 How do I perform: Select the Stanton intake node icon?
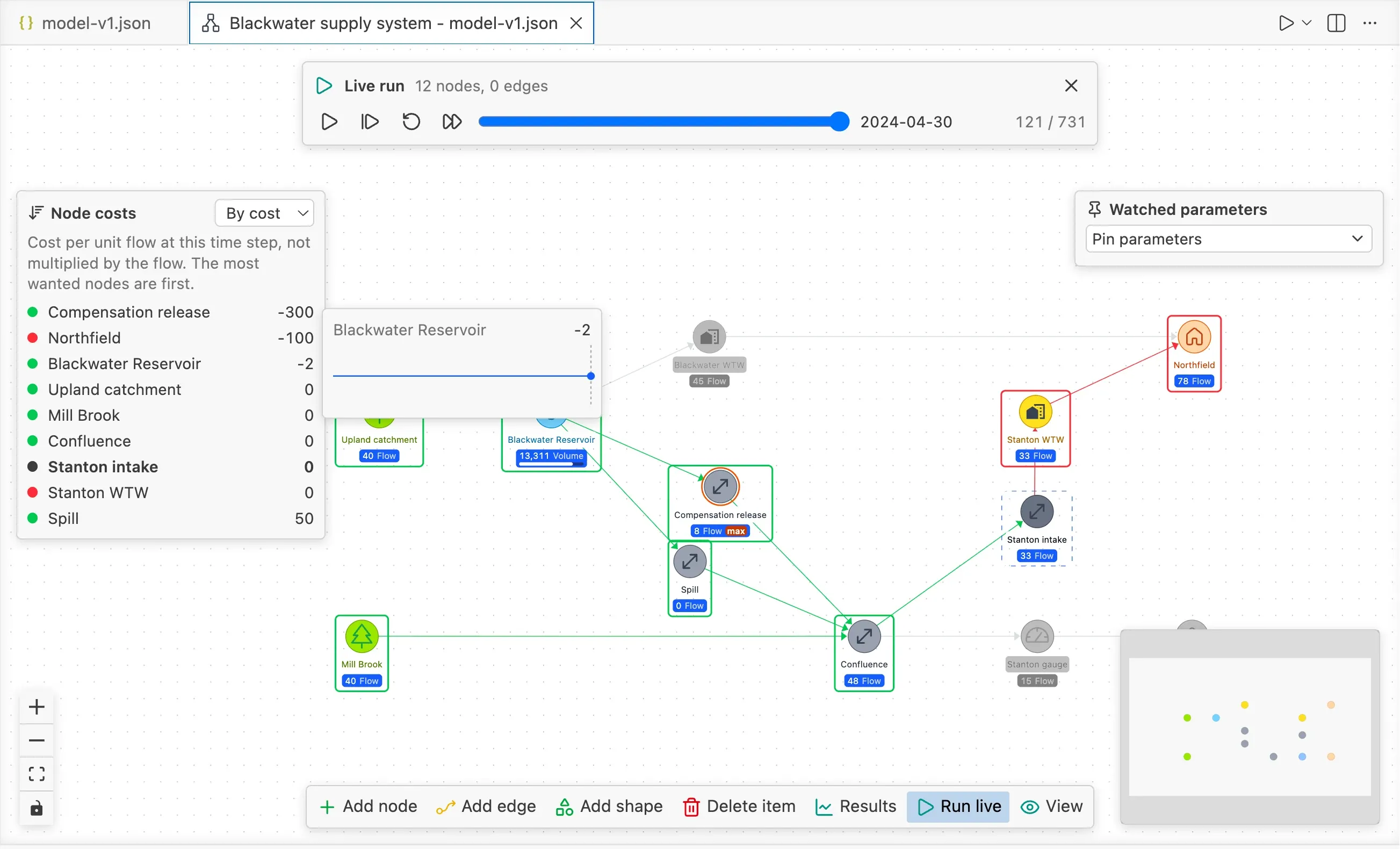coord(1037,512)
